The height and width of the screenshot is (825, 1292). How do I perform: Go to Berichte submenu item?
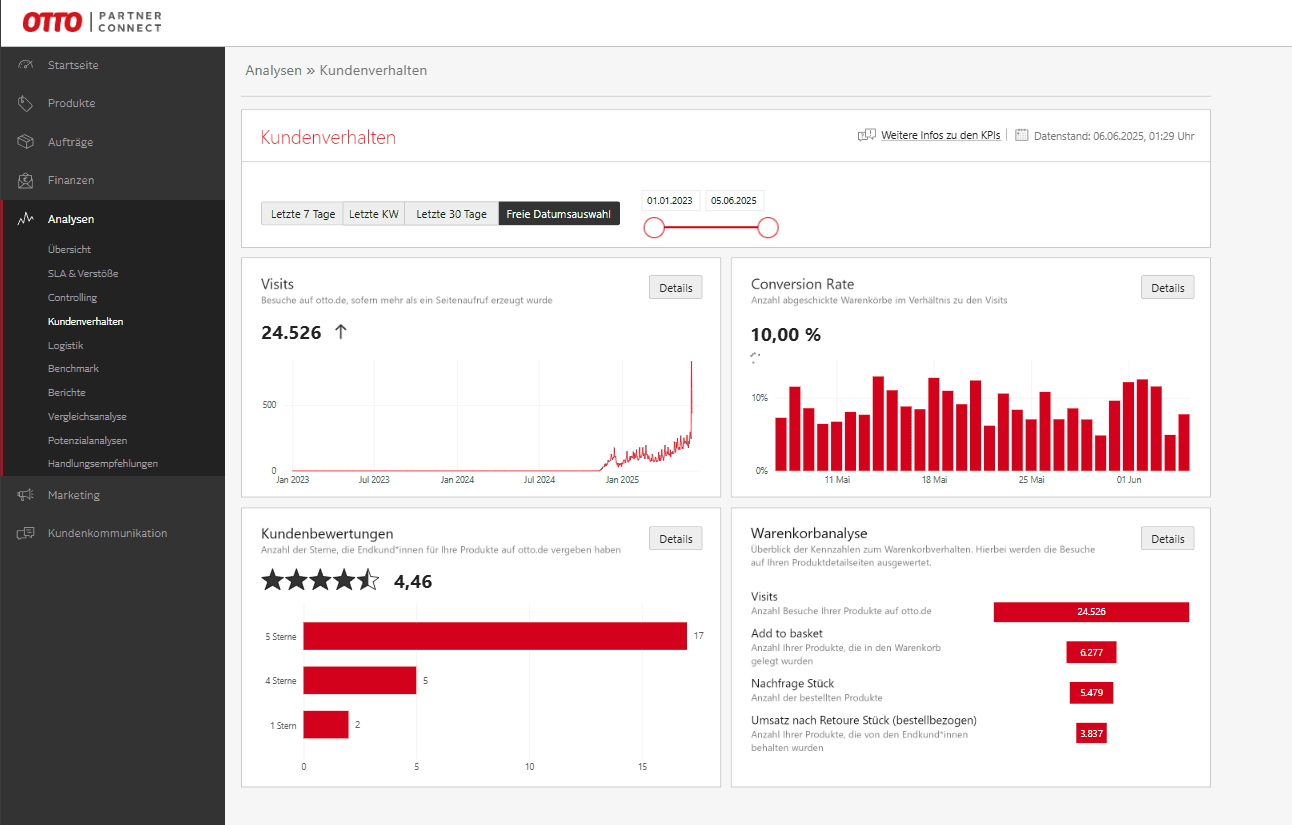pyautogui.click(x=66, y=392)
